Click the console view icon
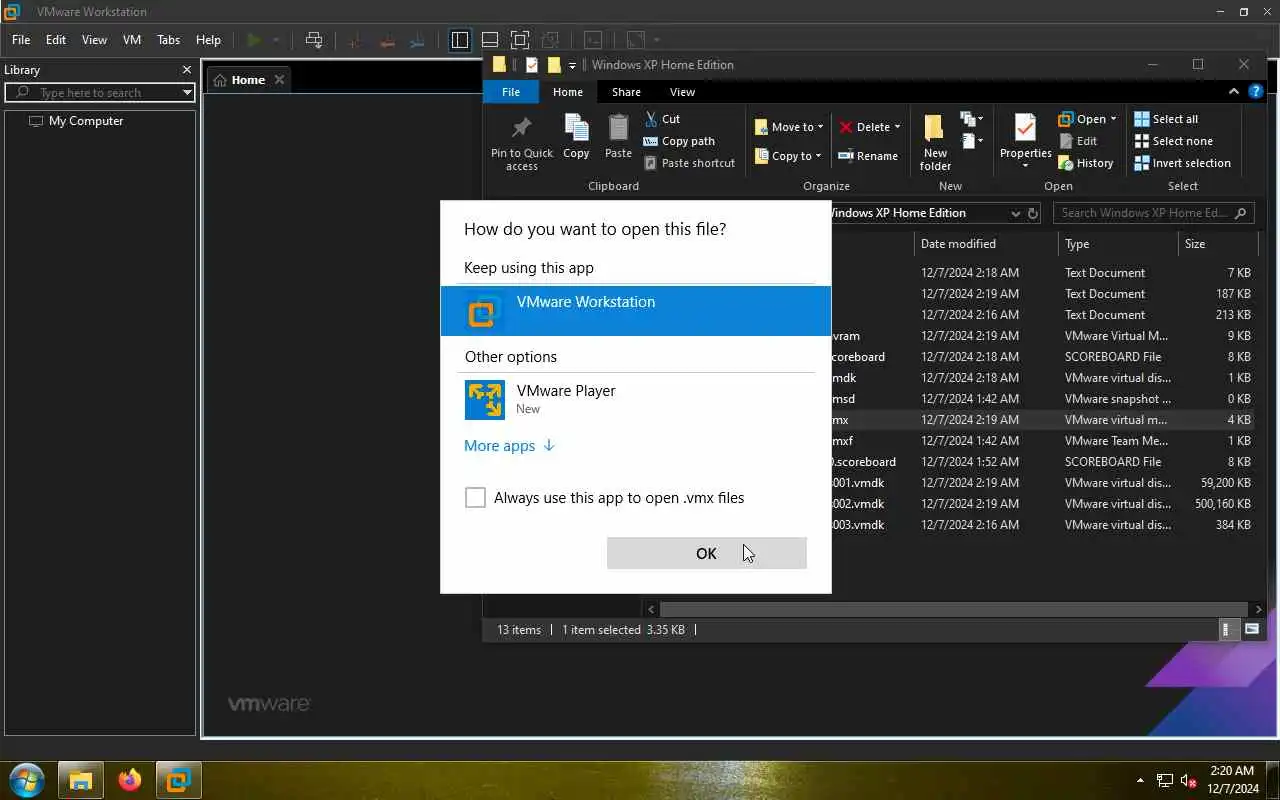The image size is (1280, 800). (593, 40)
